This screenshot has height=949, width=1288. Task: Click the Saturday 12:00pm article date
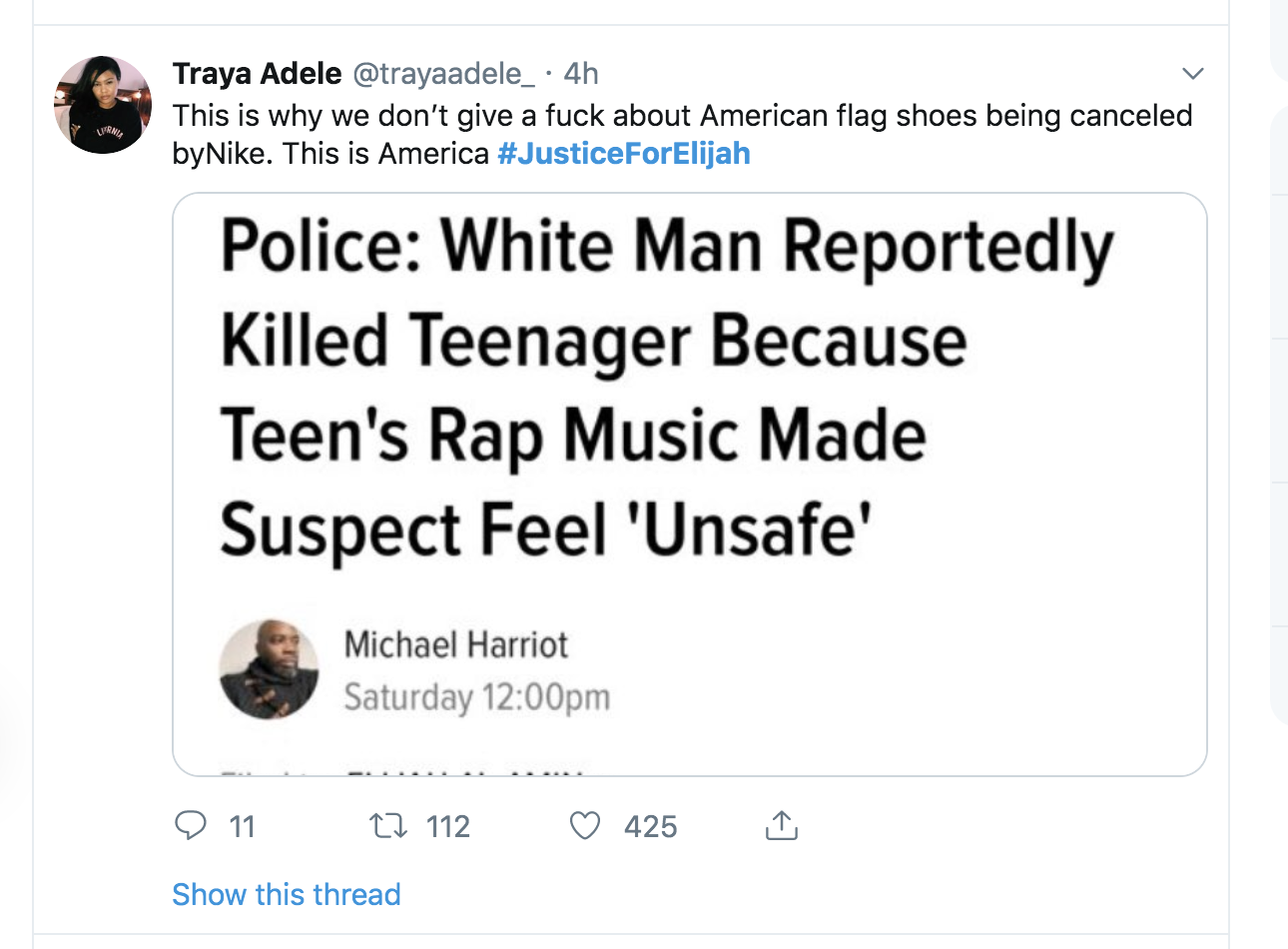coord(476,697)
